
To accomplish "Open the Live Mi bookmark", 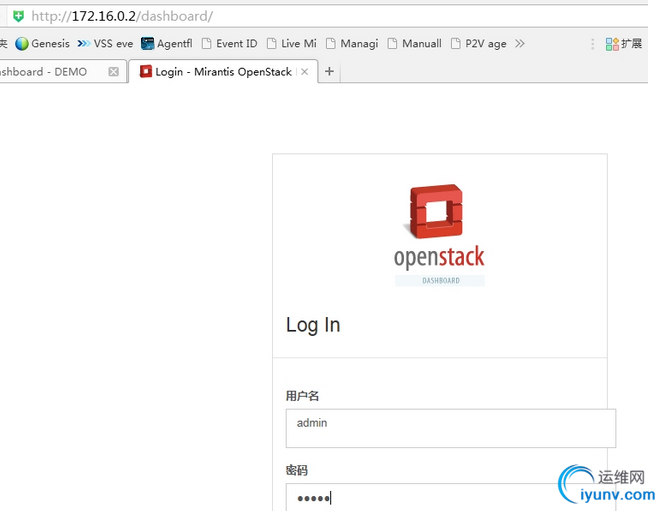I will point(292,43).
